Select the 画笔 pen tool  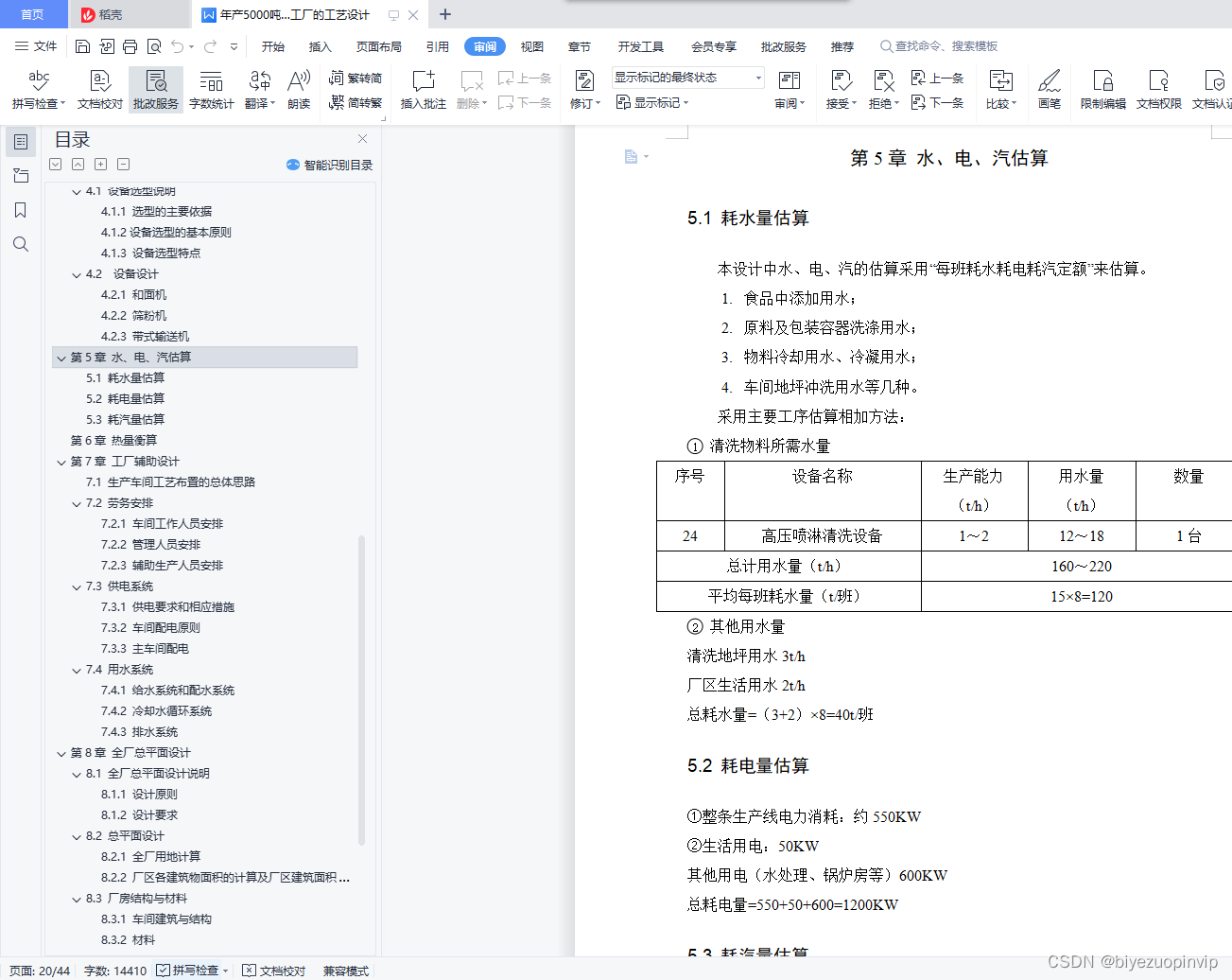pyautogui.click(x=1050, y=90)
